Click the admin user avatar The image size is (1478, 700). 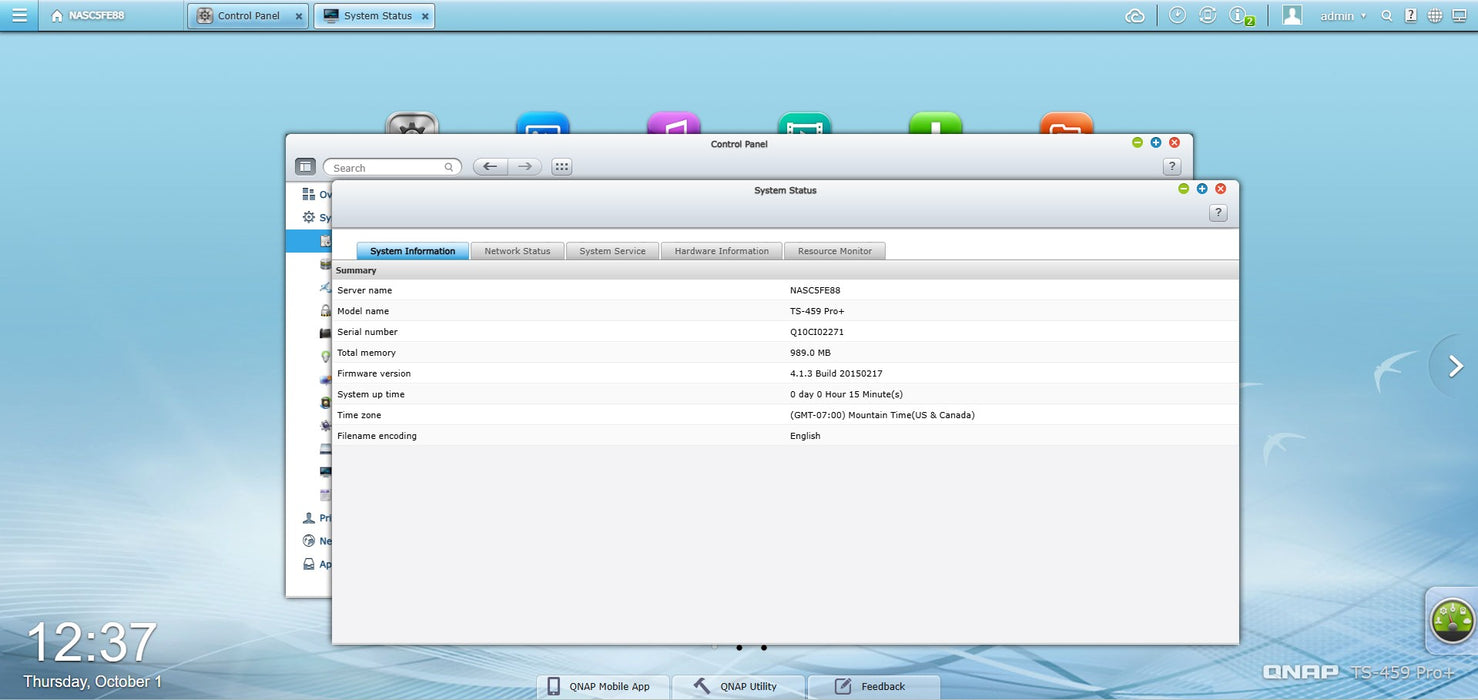[1292, 15]
